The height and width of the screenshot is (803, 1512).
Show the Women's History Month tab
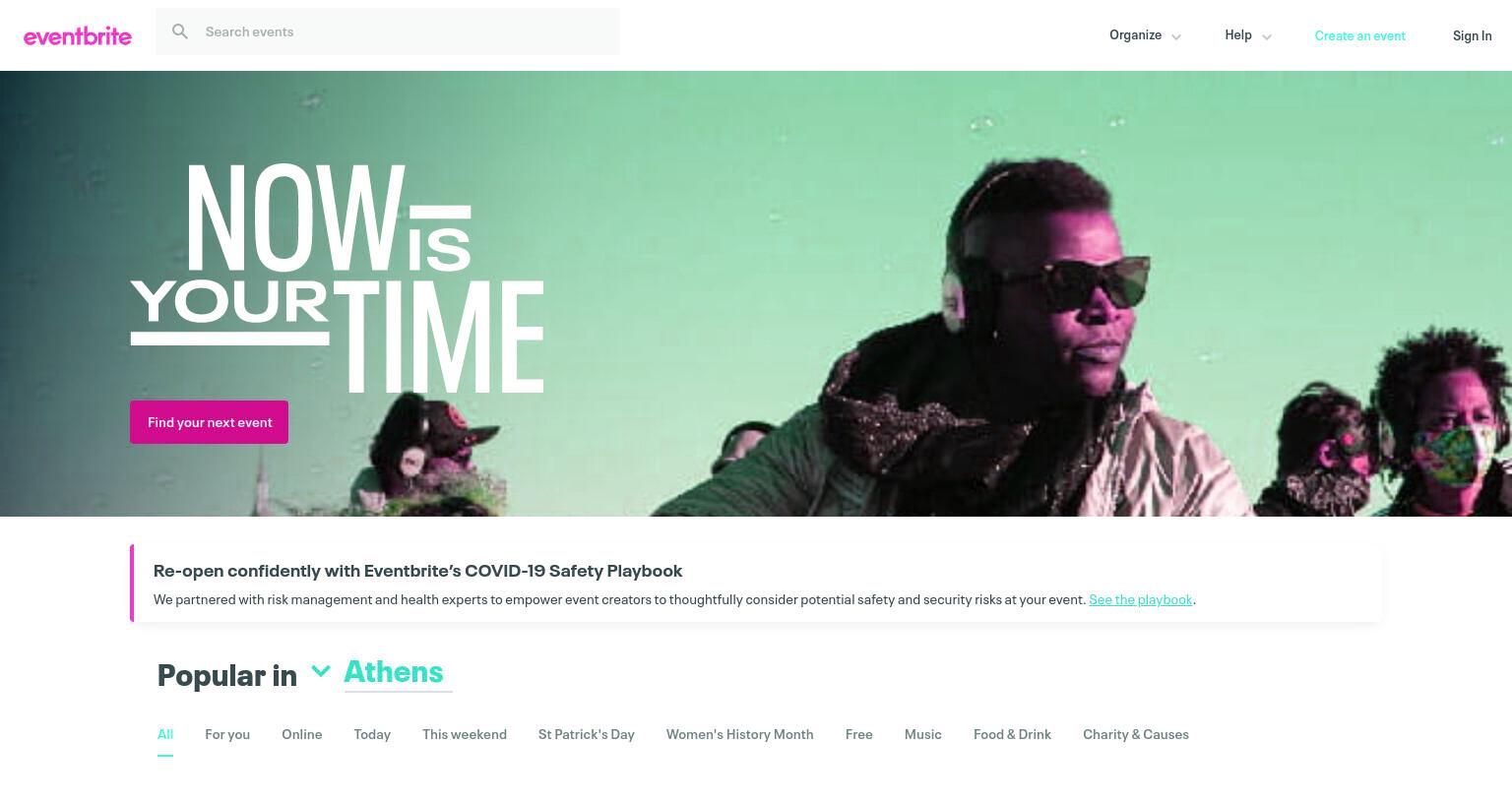pyautogui.click(x=739, y=734)
